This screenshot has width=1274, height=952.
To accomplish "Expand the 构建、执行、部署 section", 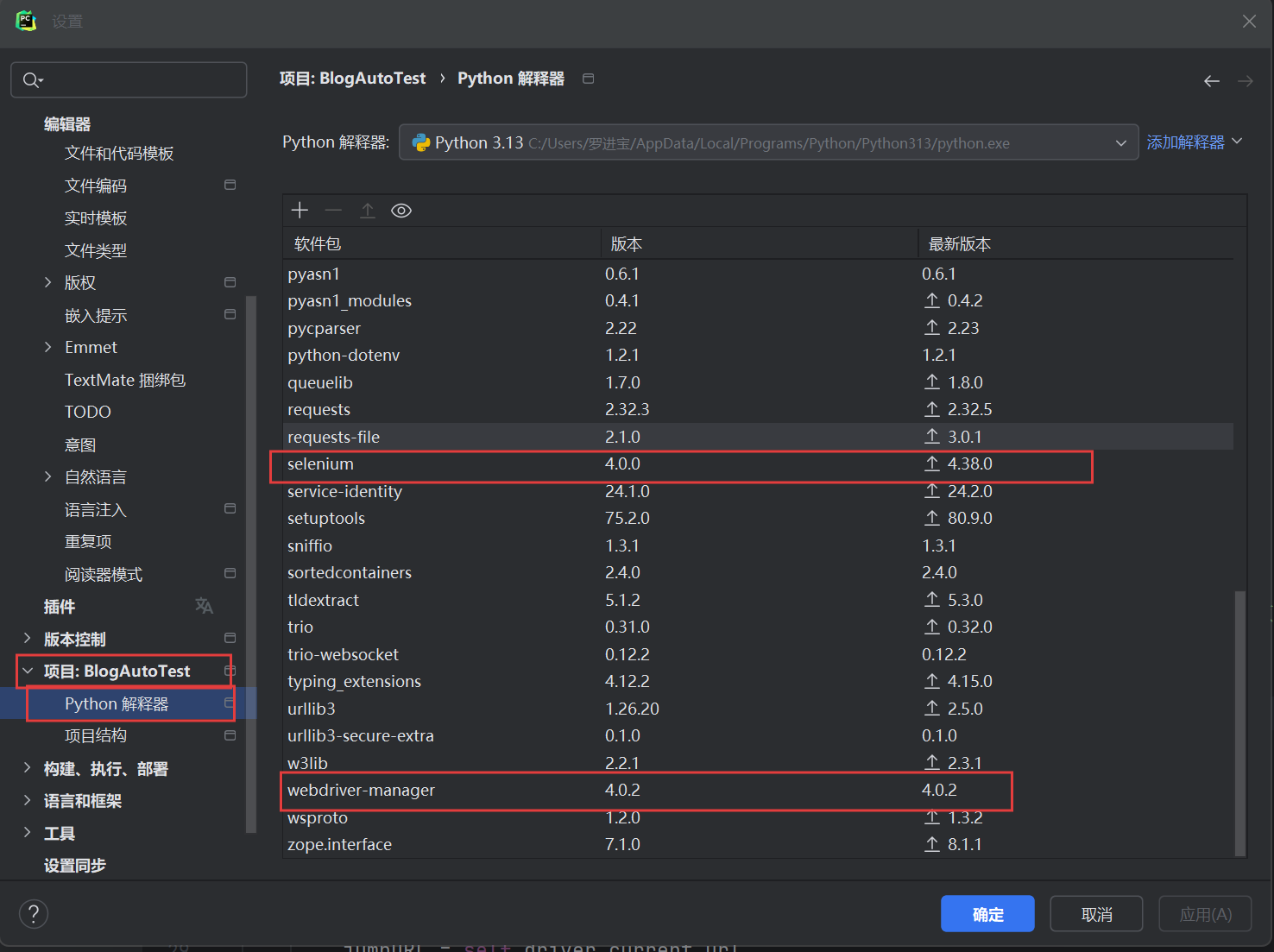I will pos(28,768).
